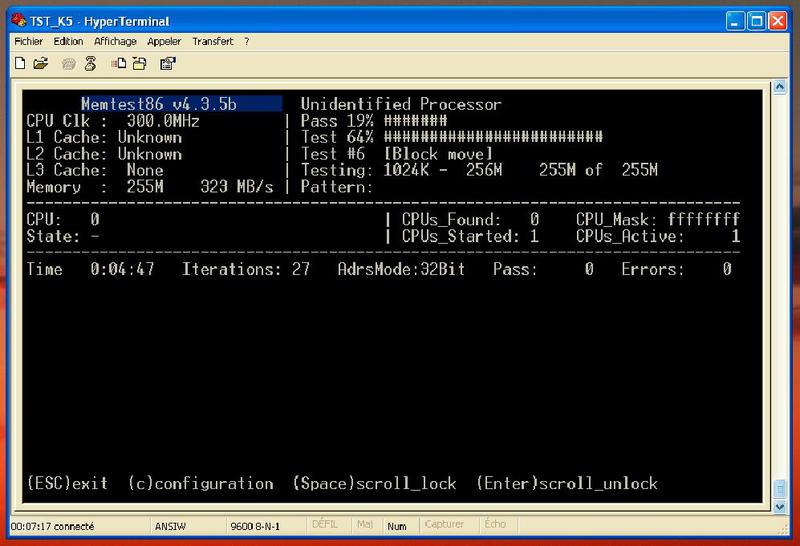Image resolution: width=800 pixels, height=546 pixels.
Task: Click the Écho status bar indicator
Action: coord(495,524)
